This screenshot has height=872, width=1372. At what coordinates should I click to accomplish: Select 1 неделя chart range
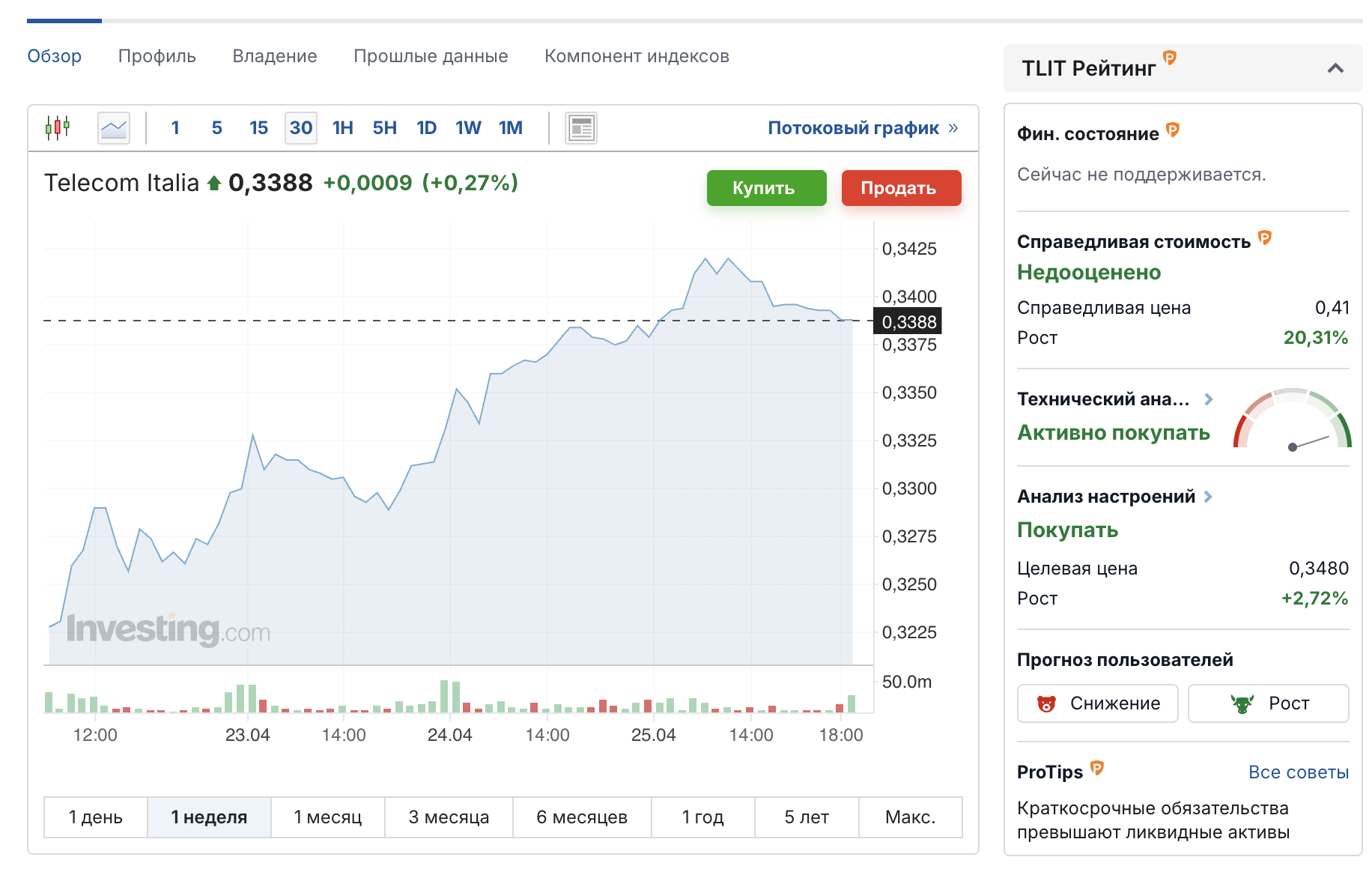pyautogui.click(x=209, y=817)
